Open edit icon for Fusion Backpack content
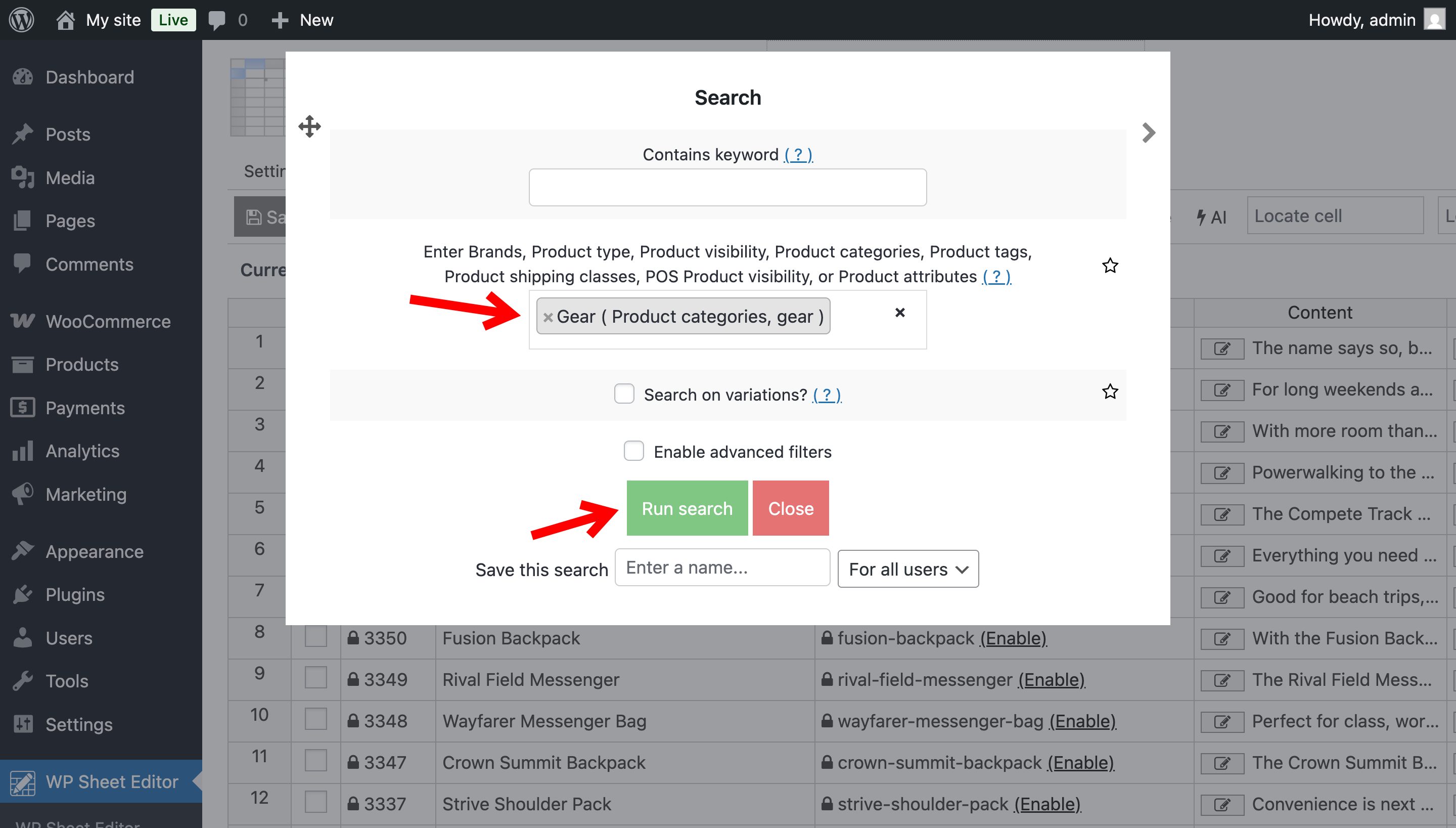The image size is (1456, 828). pyautogui.click(x=1222, y=639)
